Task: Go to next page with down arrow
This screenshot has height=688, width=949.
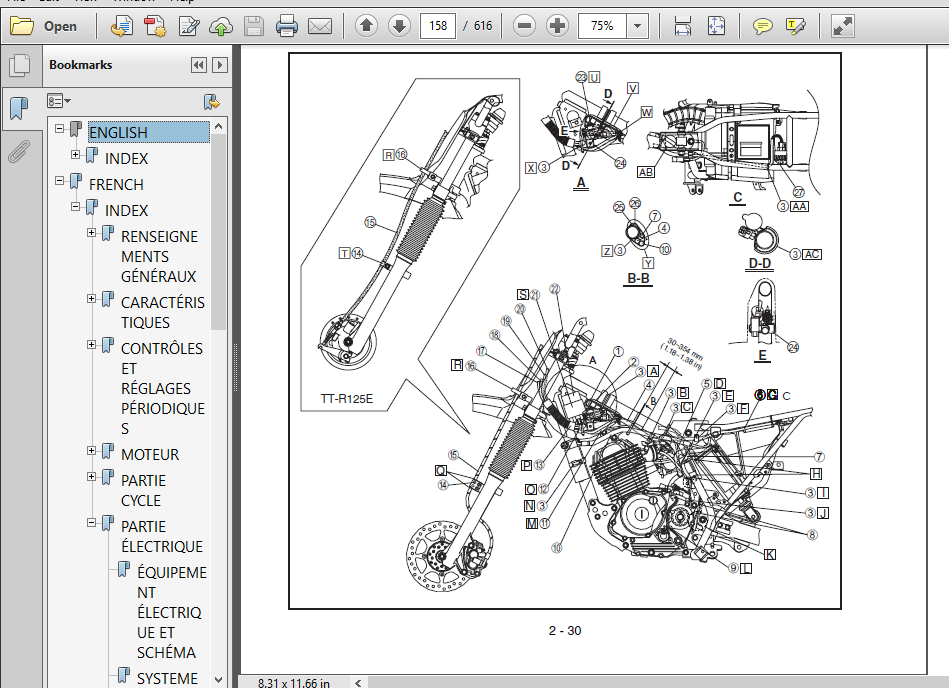Action: 399,26
